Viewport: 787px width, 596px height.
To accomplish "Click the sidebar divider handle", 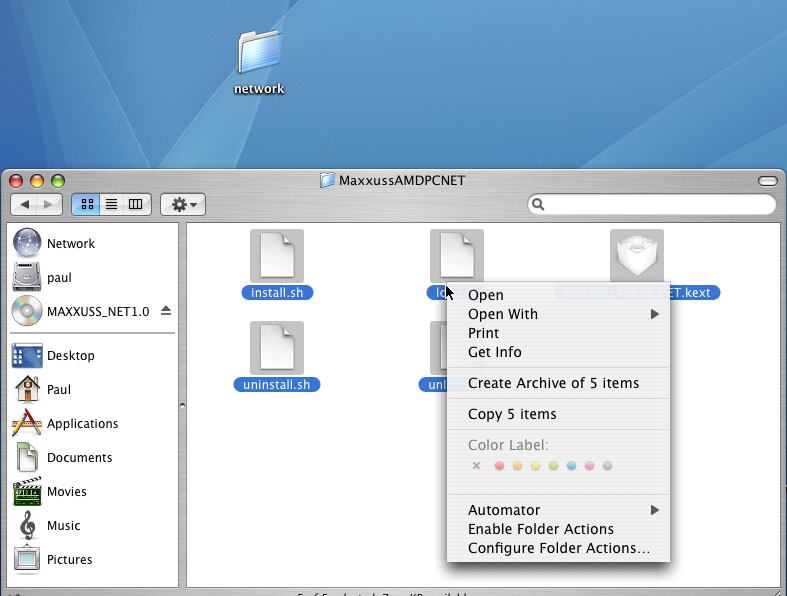I will (182, 405).
